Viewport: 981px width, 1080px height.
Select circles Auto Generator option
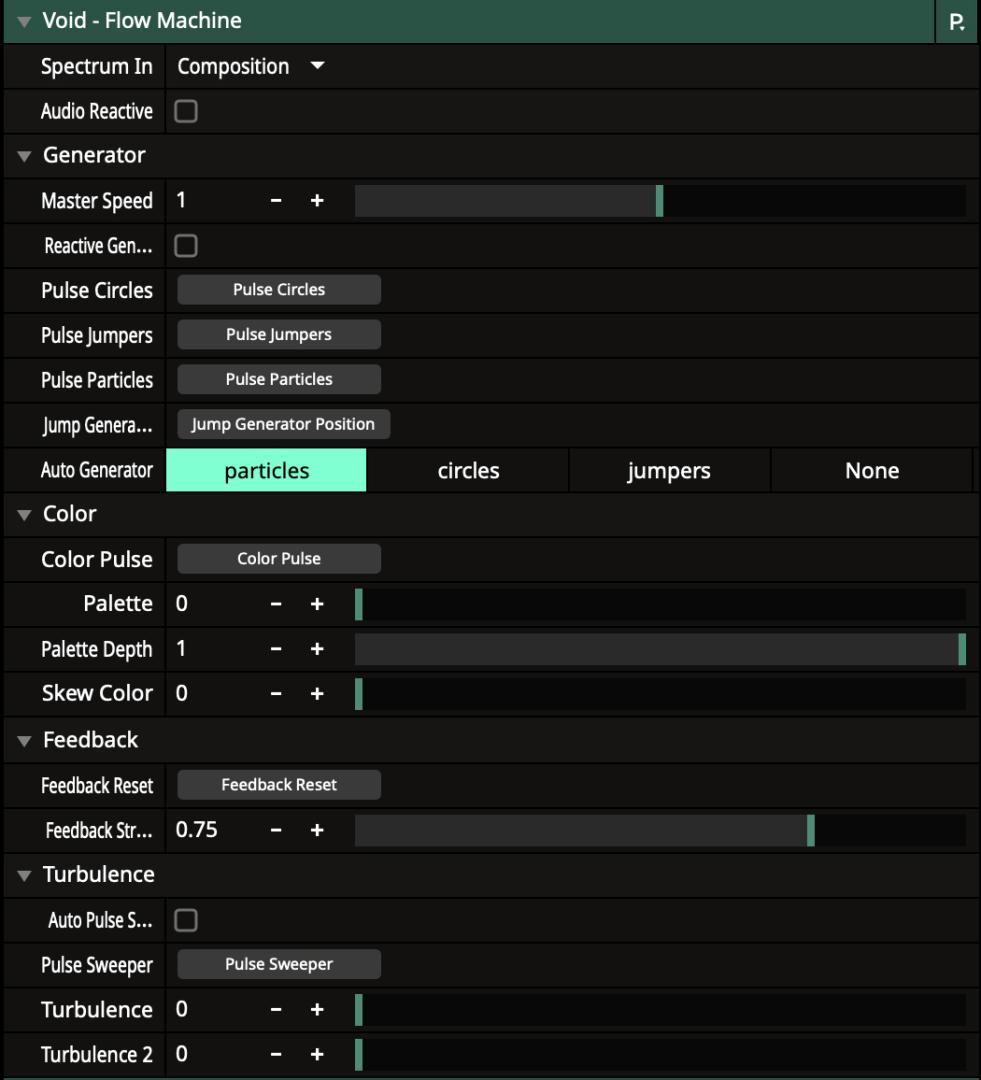[468, 470]
